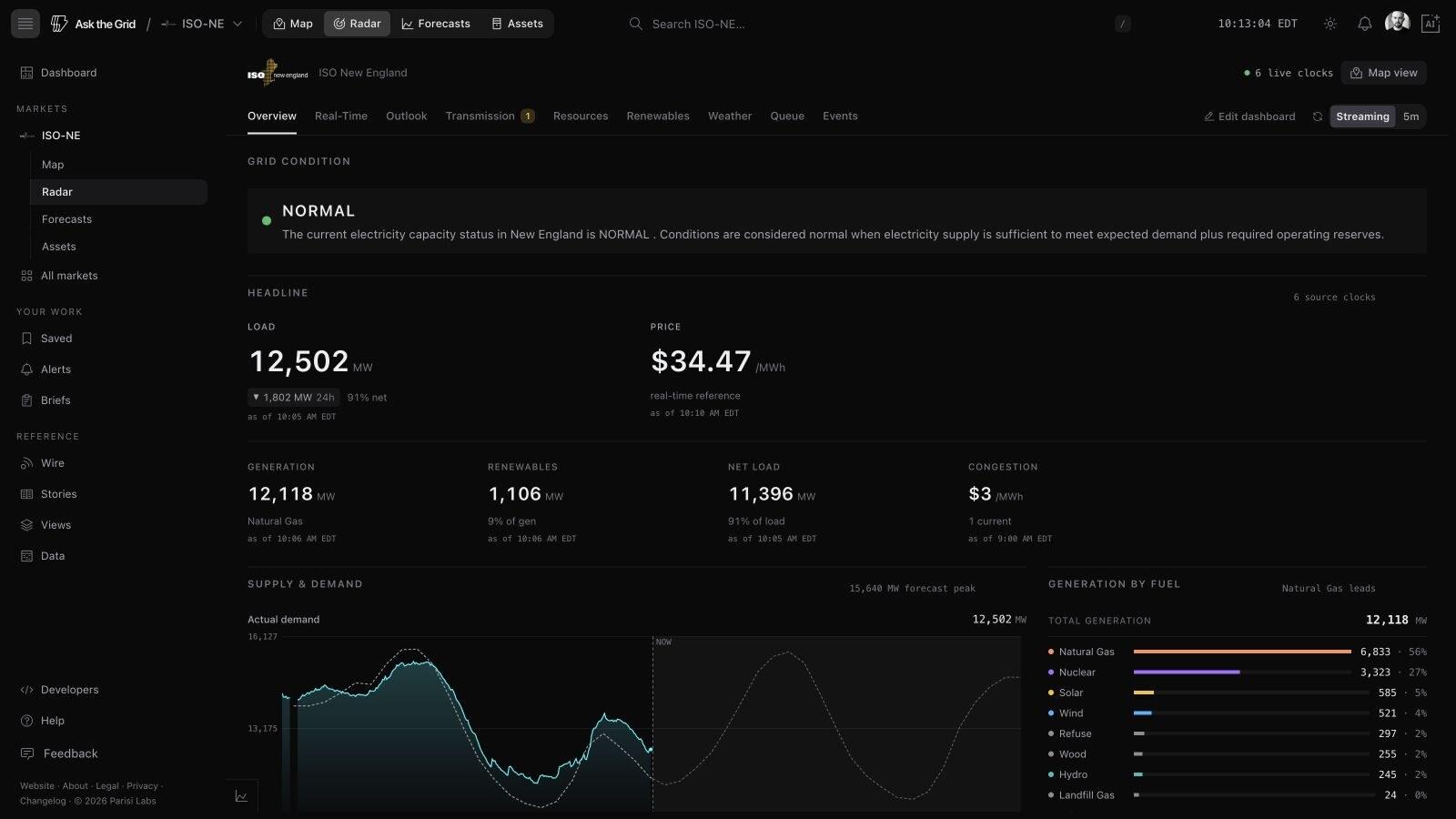
Task: Open Alerts in the sidebar
Action: (x=112, y=369)
